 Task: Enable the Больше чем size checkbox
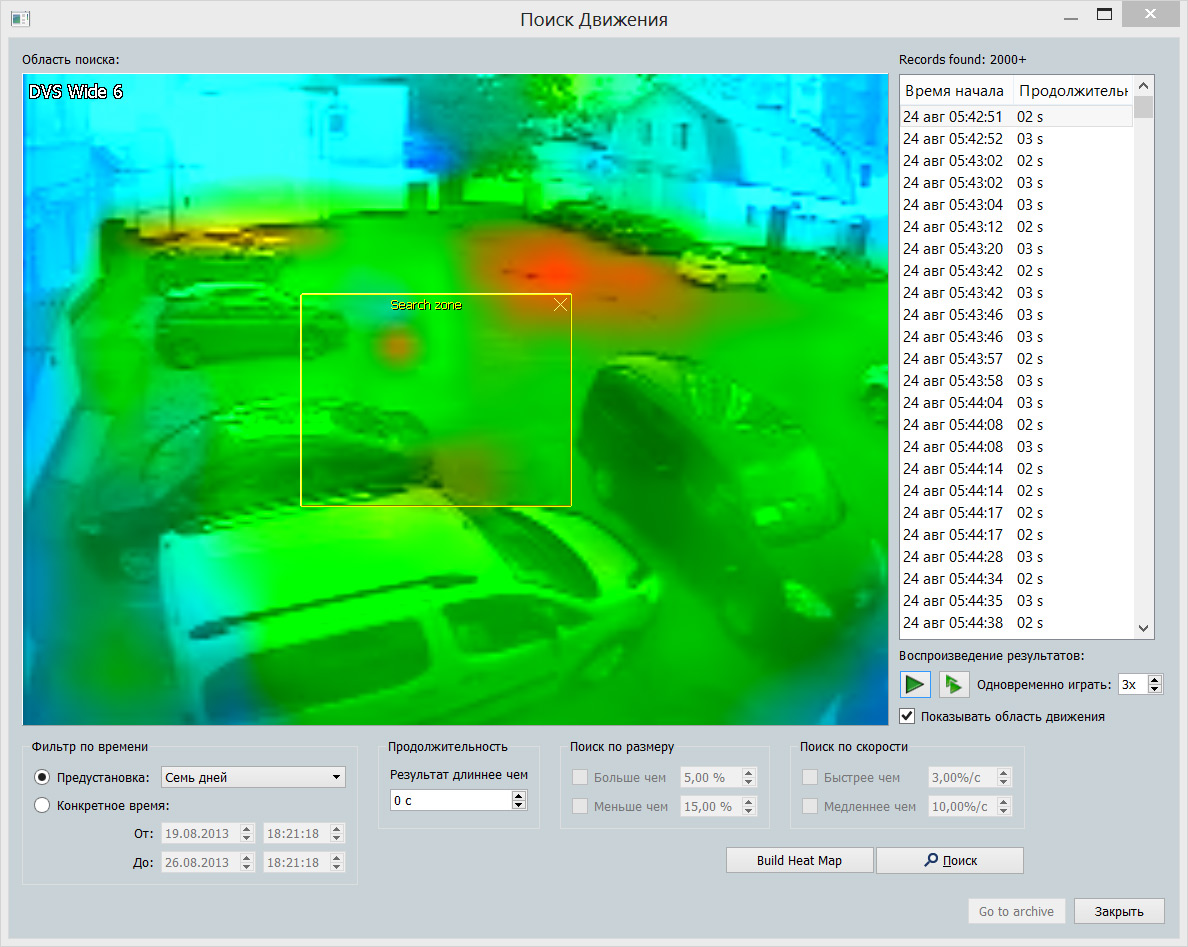[580, 777]
